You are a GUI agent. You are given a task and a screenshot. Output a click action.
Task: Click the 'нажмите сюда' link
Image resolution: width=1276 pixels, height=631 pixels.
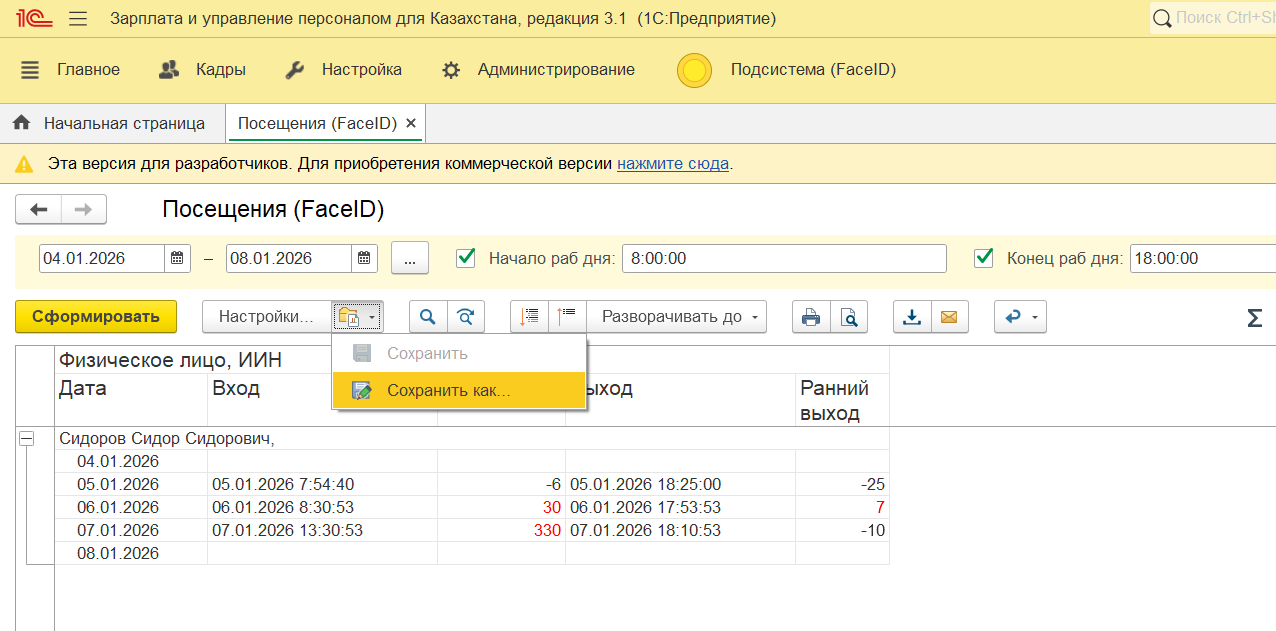pyautogui.click(x=672, y=163)
